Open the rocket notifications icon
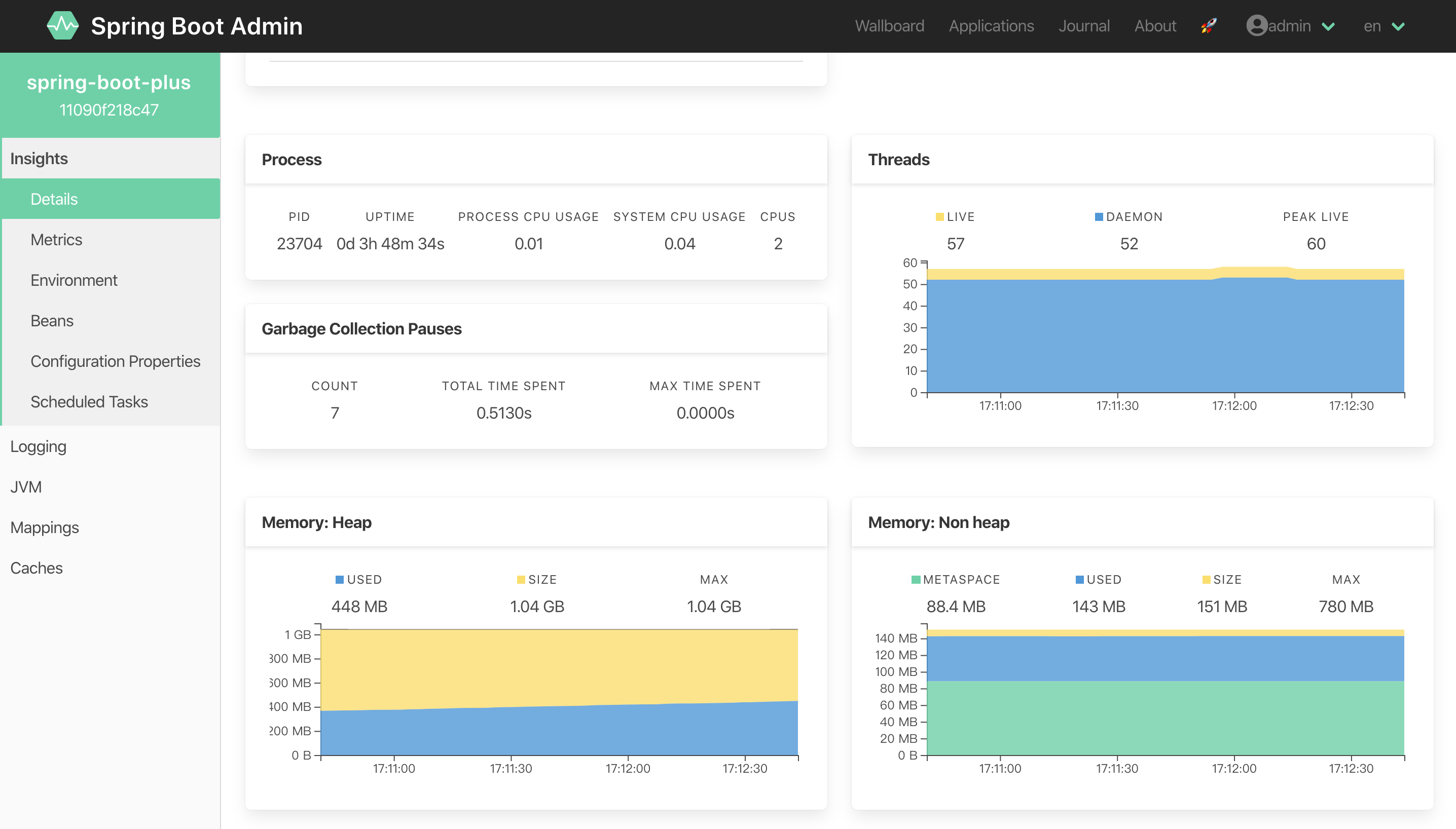This screenshot has height=829, width=1456. [x=1209, y=26]
